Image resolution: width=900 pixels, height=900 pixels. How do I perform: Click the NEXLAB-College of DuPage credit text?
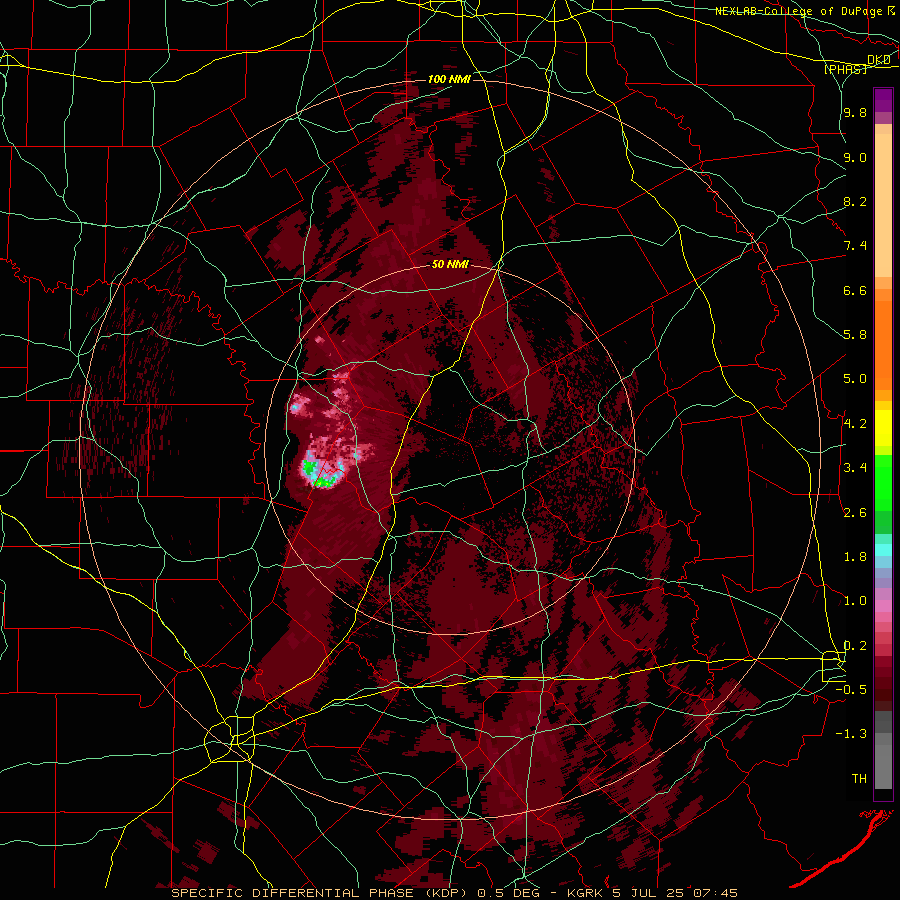coord(798,11)
